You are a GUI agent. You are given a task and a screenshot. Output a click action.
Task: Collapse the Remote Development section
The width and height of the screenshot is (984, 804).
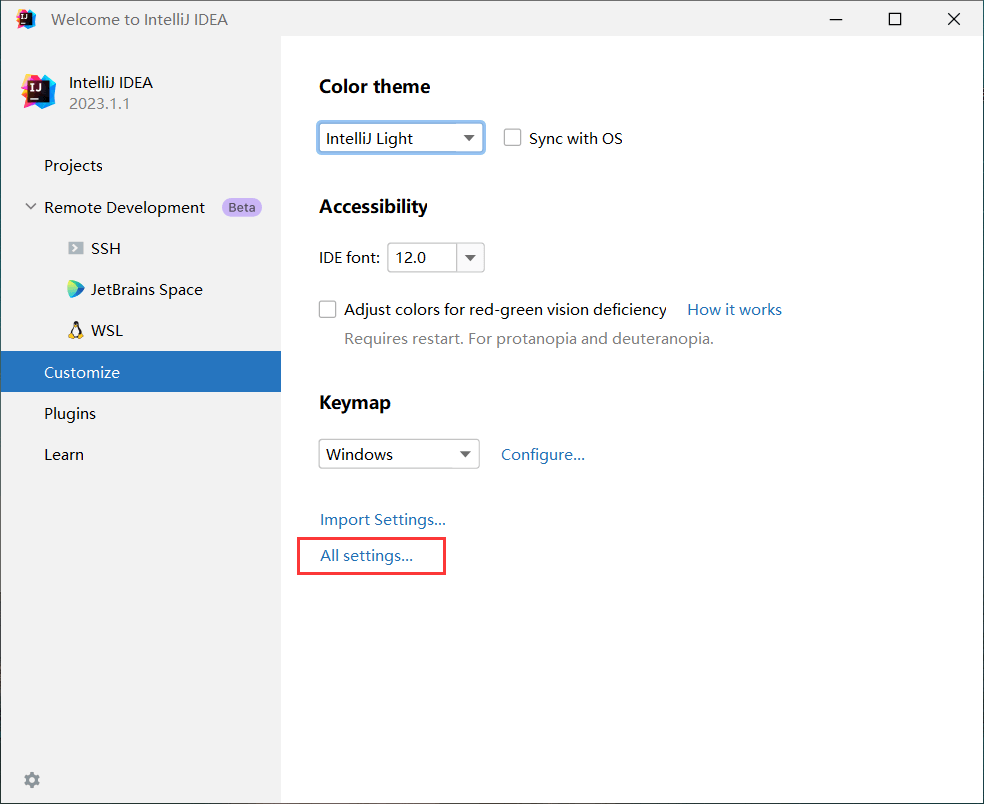click(29, 207)
